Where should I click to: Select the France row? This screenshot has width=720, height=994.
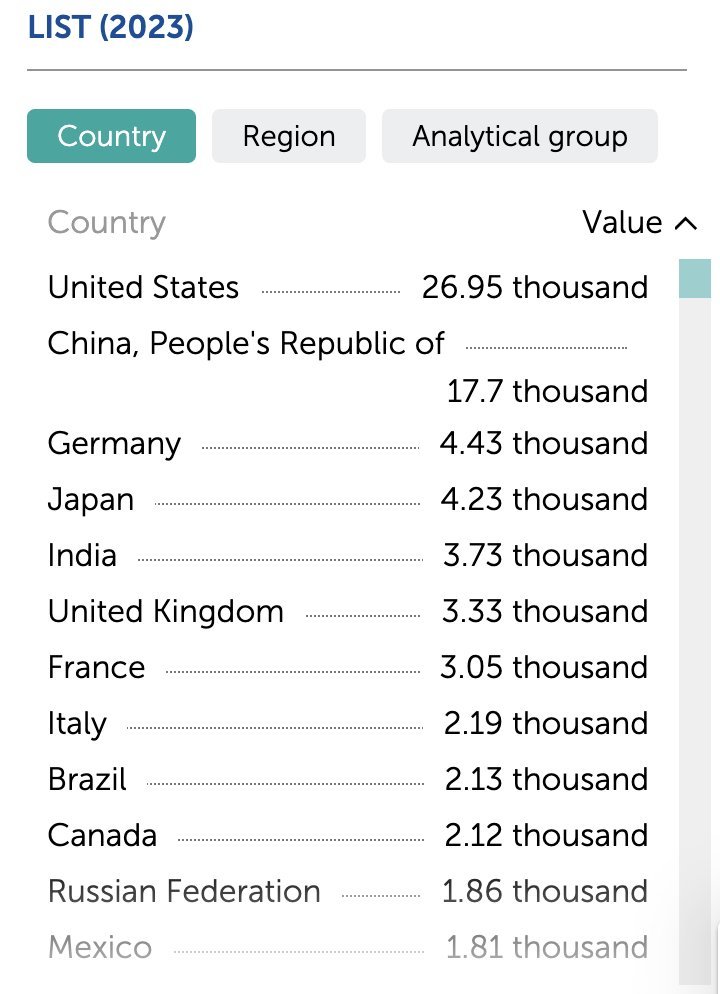348,667
